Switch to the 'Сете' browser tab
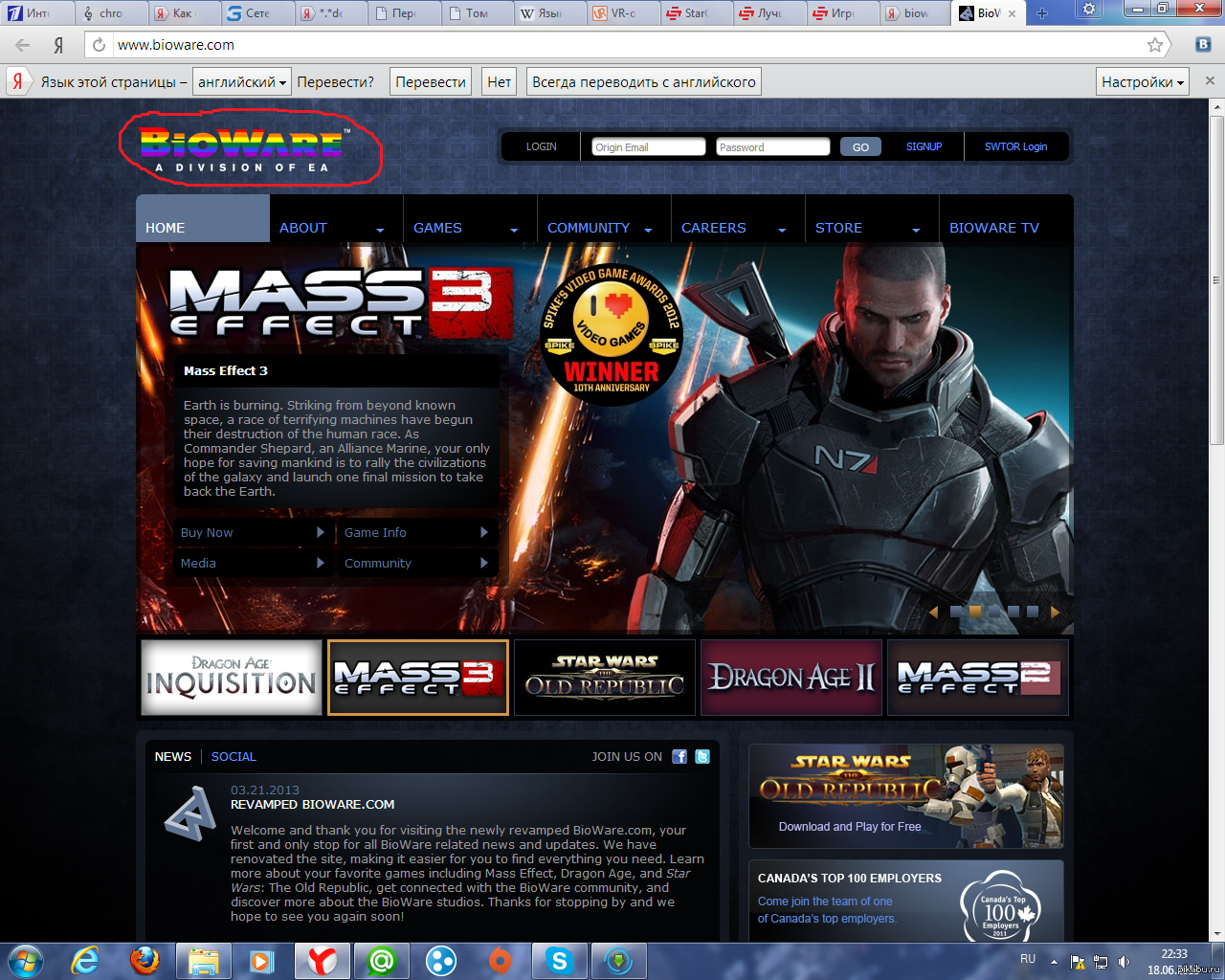The image size is (1225, 980). pos(256,13)
